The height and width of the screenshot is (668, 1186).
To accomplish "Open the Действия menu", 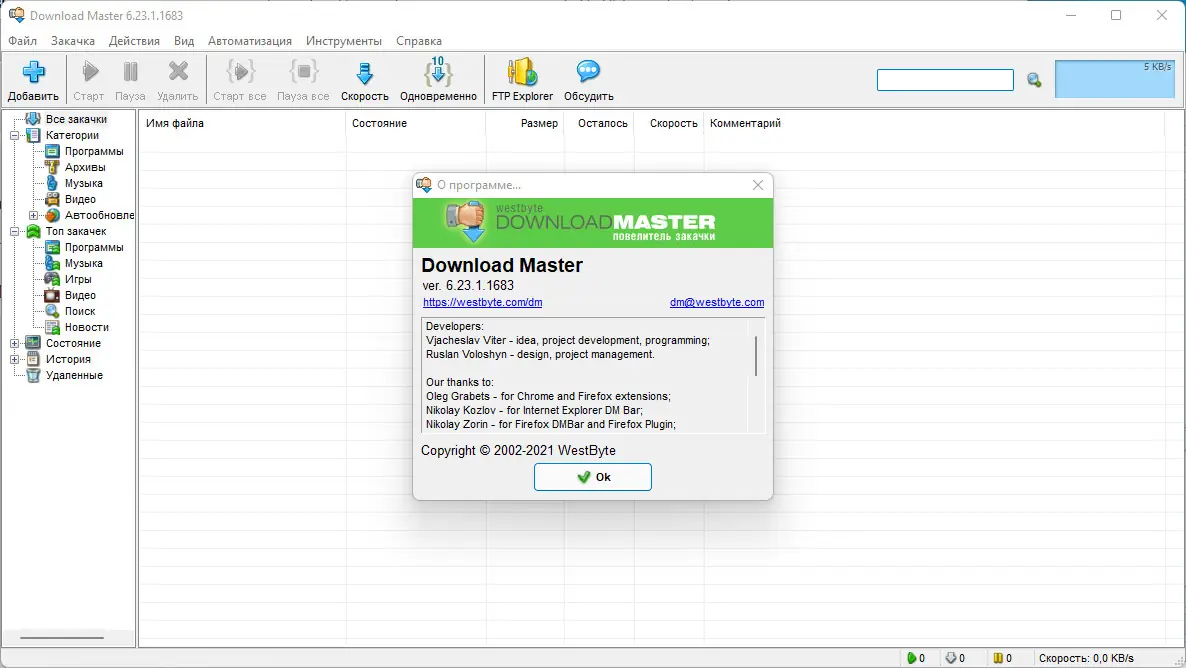I will [x=134, y=41].
